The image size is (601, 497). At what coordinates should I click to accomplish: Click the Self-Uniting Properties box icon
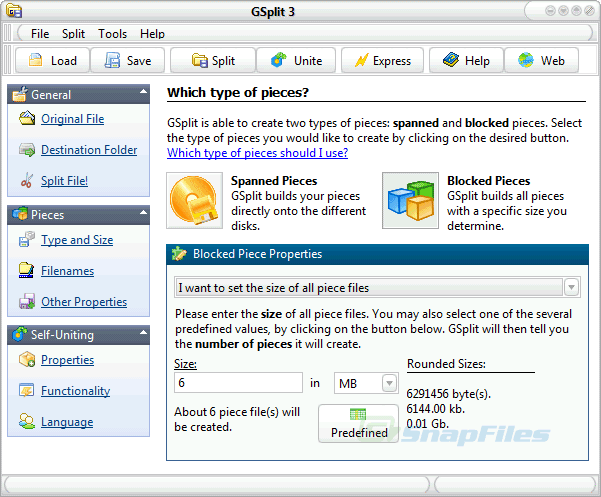coord(27,359)
